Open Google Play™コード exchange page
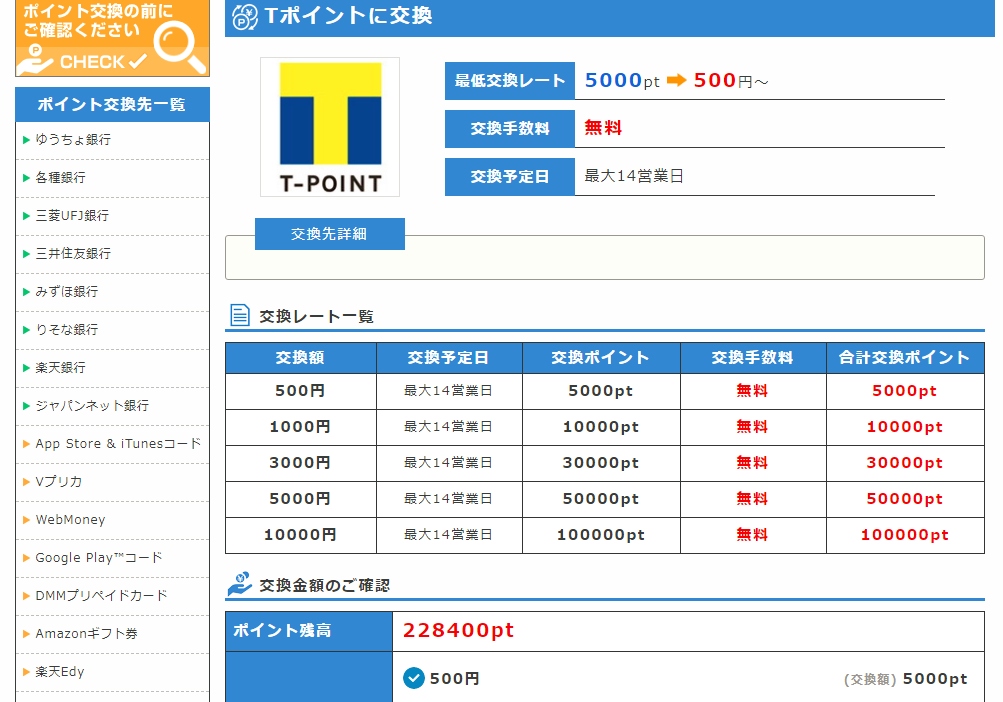 [x=98, y=558]
